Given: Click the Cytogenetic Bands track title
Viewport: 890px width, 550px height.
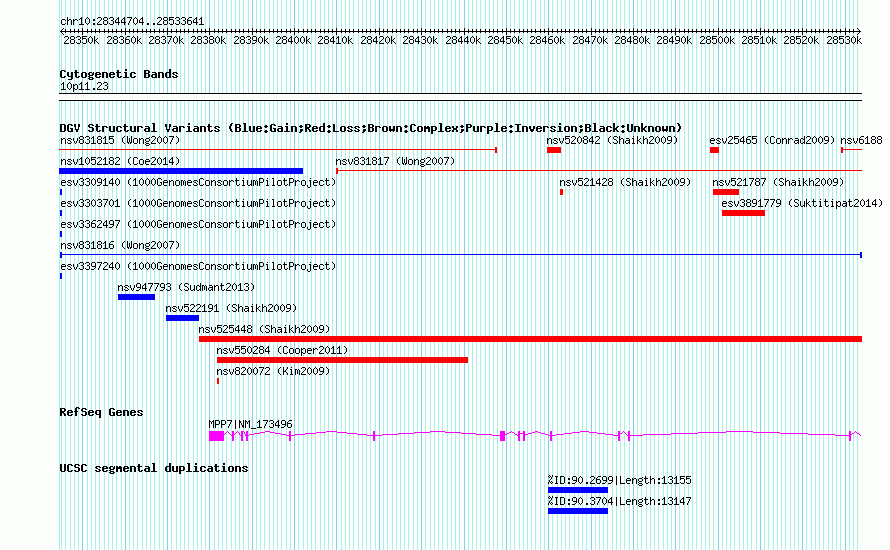Looking at the screenshot, I should tap(119, 74).
